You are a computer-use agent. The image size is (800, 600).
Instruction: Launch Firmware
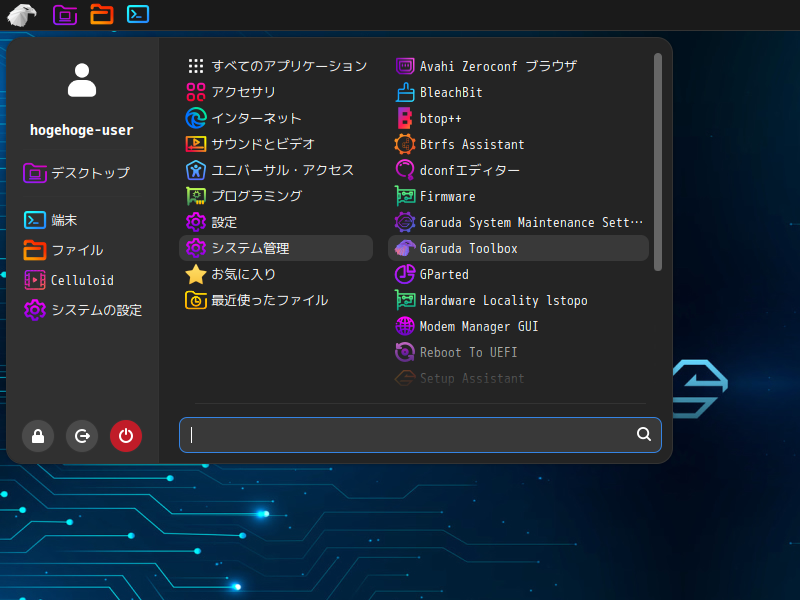point(518,196)
